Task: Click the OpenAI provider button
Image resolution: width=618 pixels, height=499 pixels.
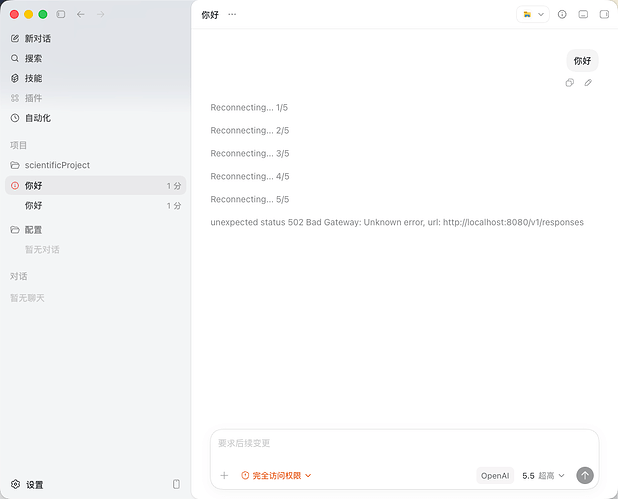Action: point(495,476)
